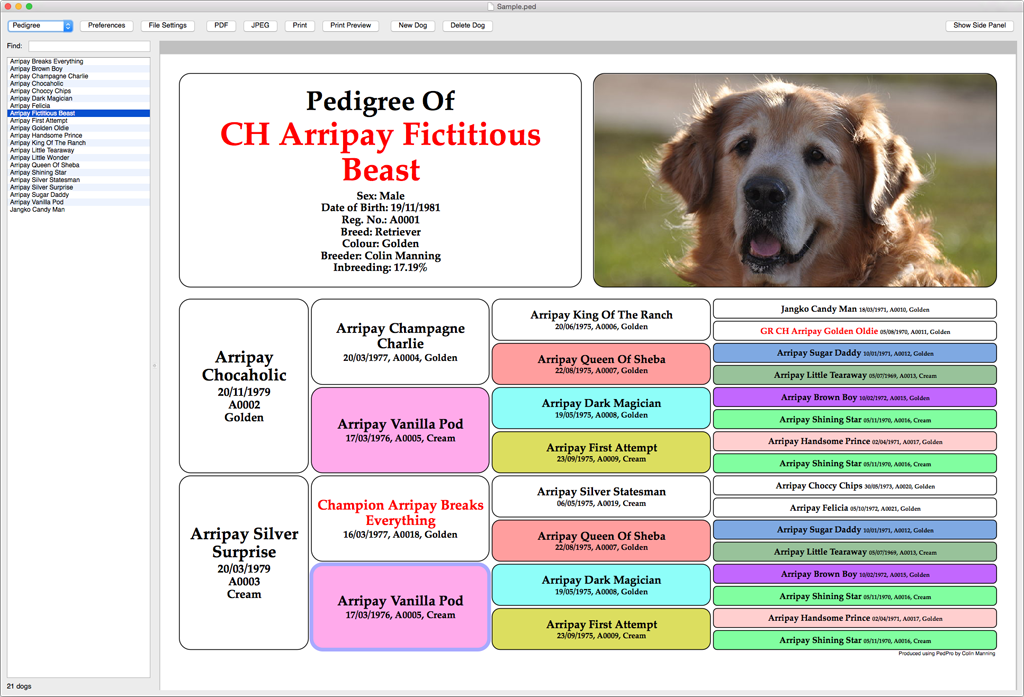This screenshot has width=1024, height=697.
Task: Click the pink Arripay Vanilla Pod pedigree box
Action: point(399,428)
